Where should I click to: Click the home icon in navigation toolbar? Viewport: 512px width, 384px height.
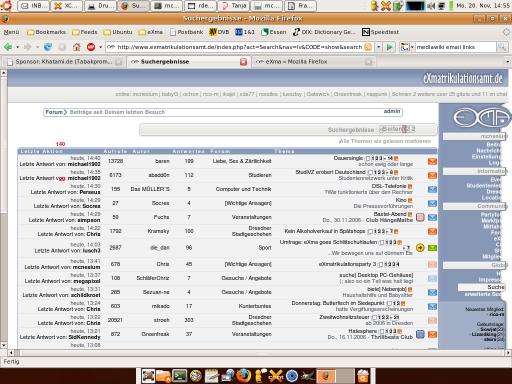click(77, 47)
